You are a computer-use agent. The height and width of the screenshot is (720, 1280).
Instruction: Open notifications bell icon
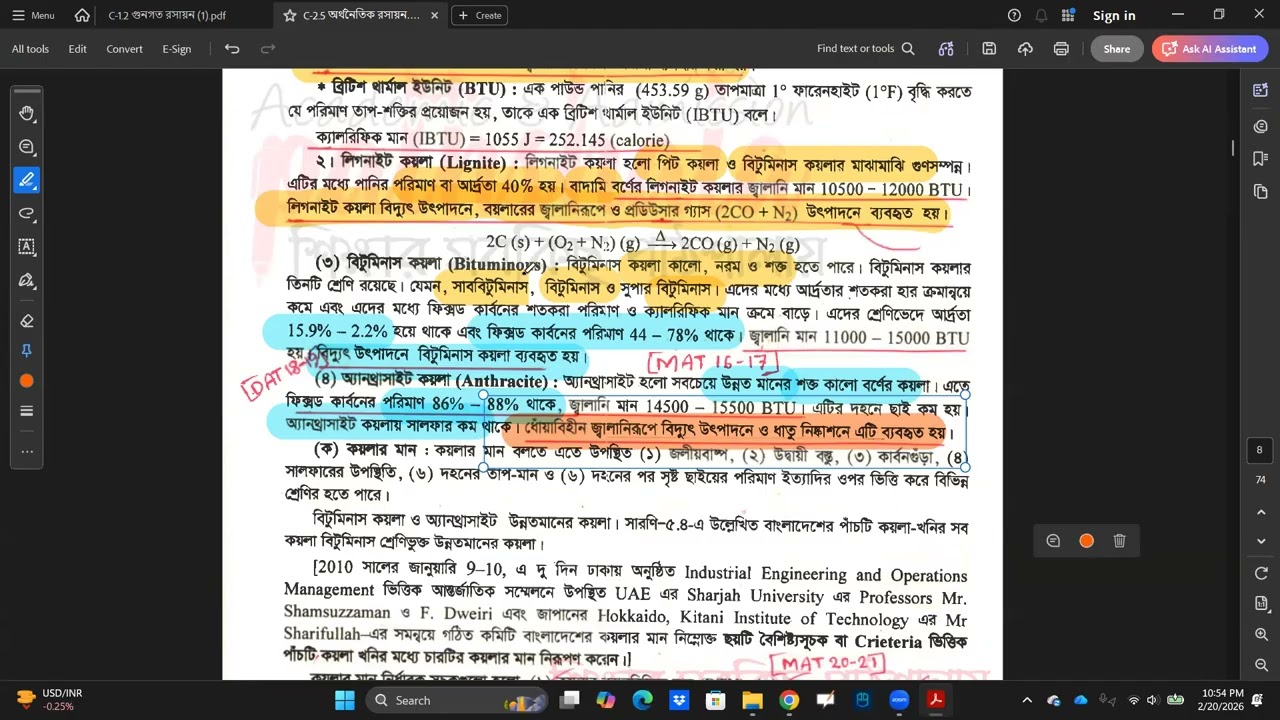(x=1041, y=15)
